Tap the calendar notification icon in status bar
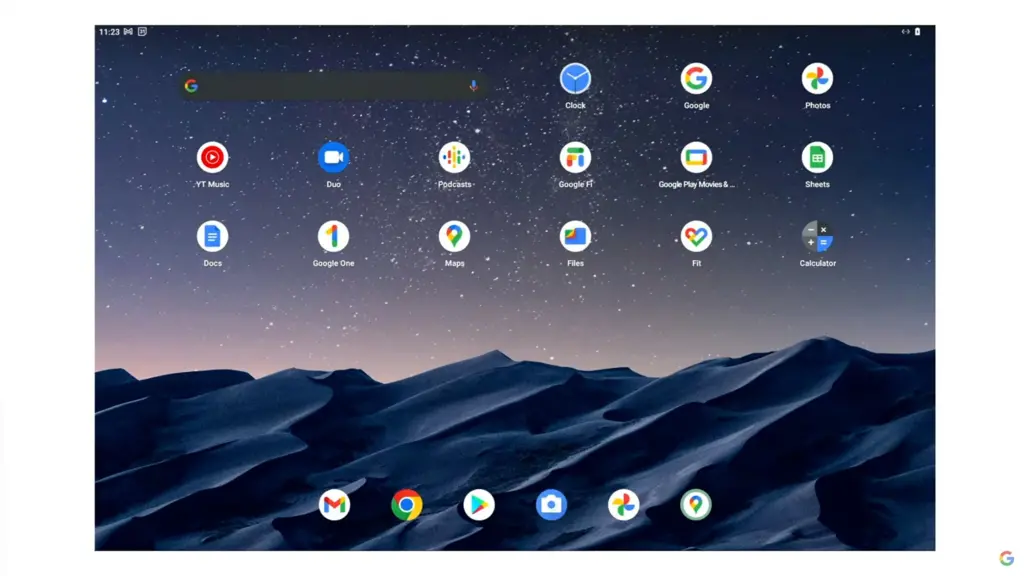Viewport: 1024px width, 576px height. point(142,31)
